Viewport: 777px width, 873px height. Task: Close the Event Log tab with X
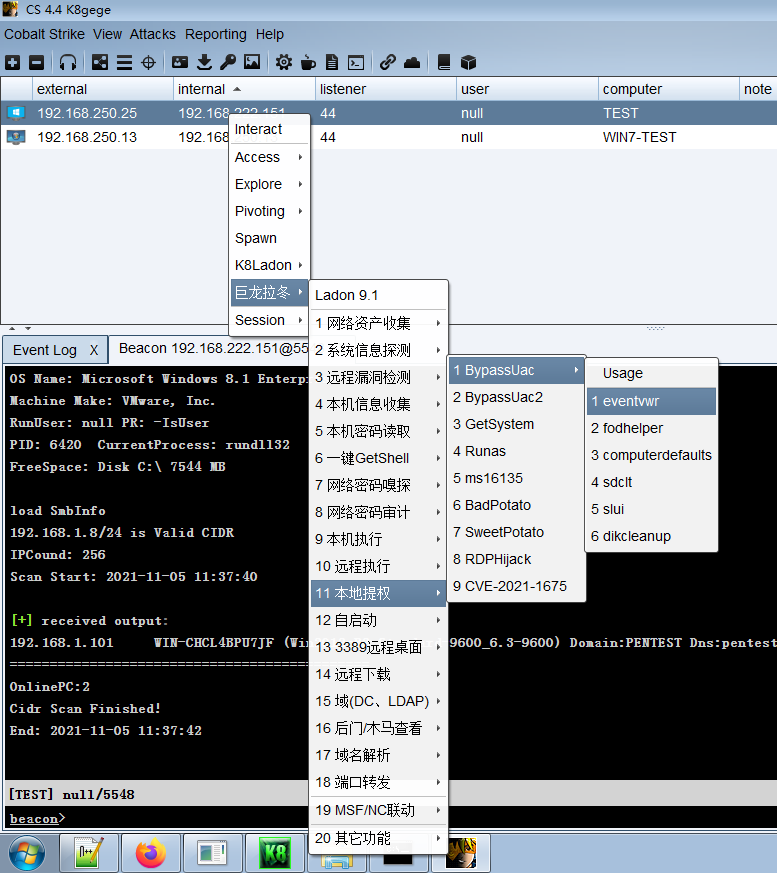94,350
